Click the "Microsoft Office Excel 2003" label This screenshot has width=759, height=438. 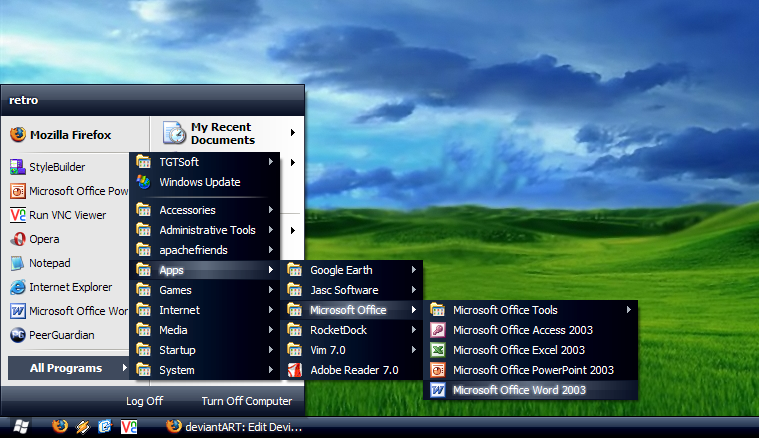tap(519, 350)
